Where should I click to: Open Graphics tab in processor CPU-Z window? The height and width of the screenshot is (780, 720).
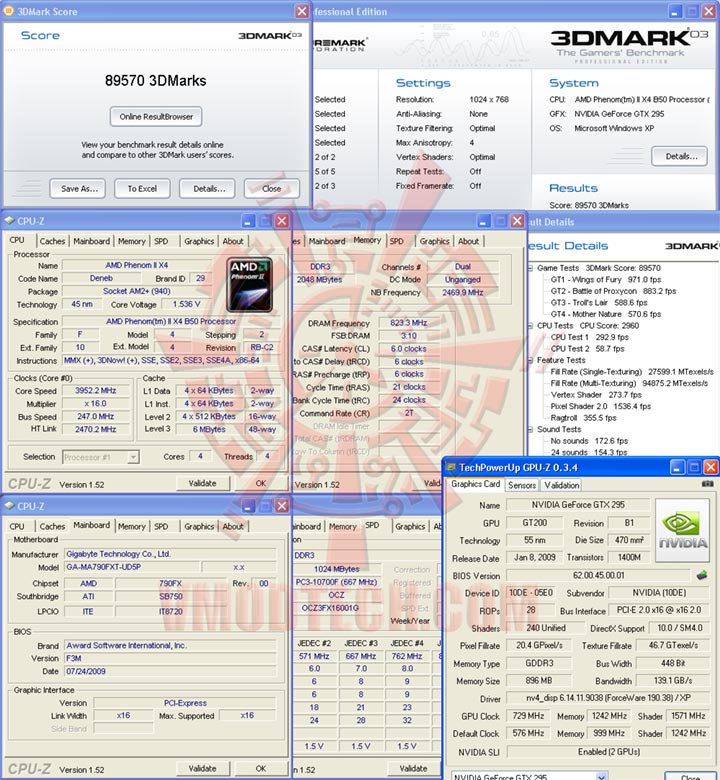199,241
